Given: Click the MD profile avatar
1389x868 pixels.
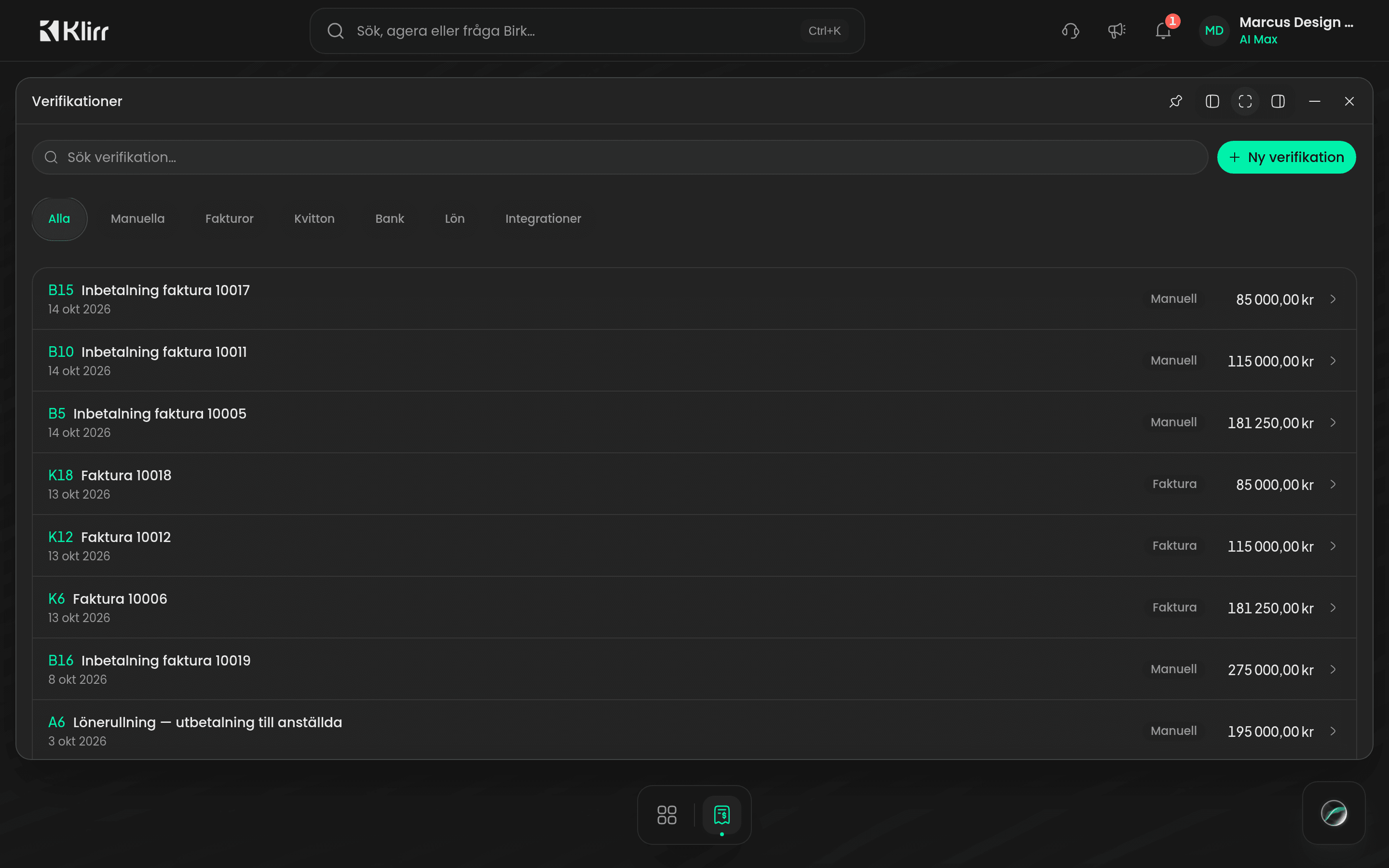Looking at the screenshot, I should 1214,30.
